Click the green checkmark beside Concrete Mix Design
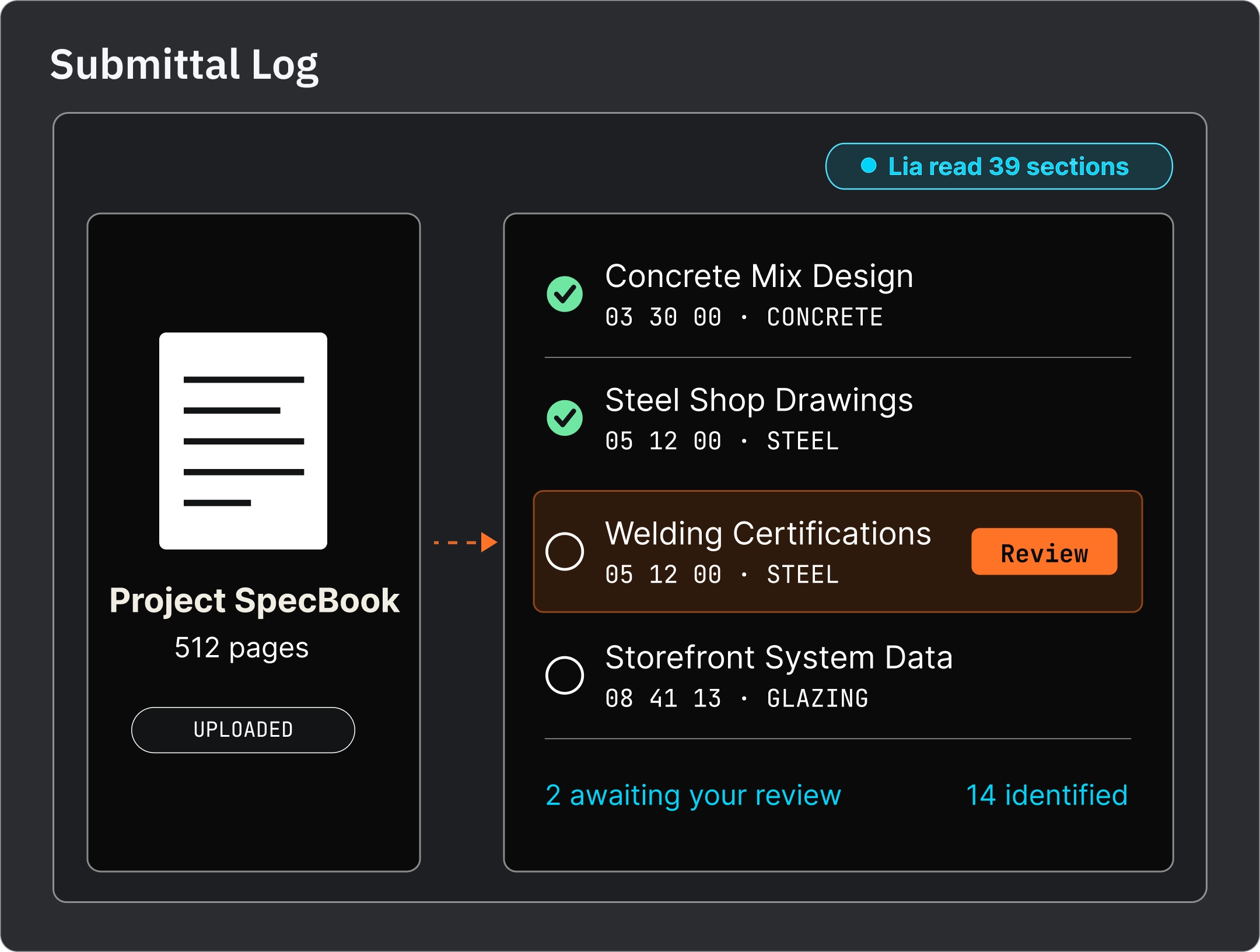The height and width of the screenshot is (952, 1260). point(565,294)
